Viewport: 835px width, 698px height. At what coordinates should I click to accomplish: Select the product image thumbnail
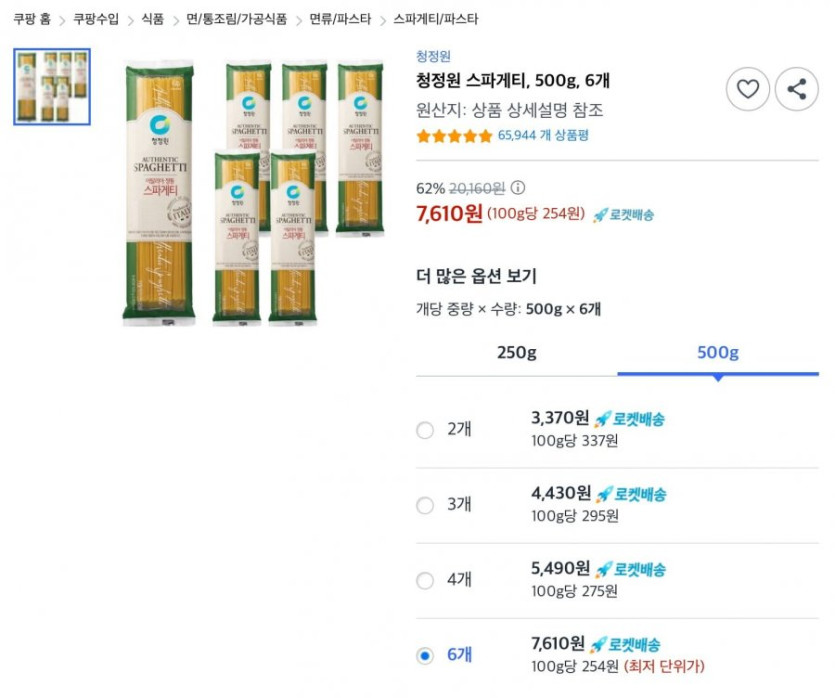(52, 87)
